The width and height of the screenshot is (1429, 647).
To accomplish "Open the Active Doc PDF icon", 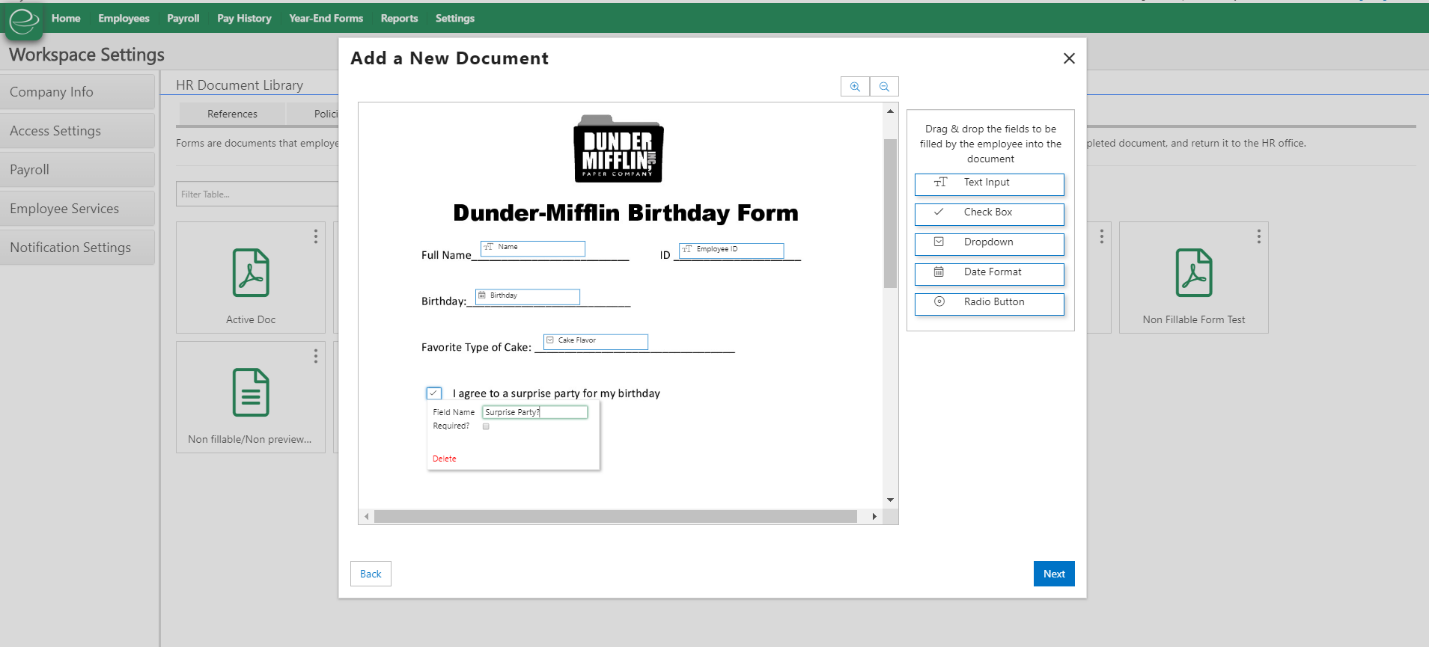I will tap(251, 272).
